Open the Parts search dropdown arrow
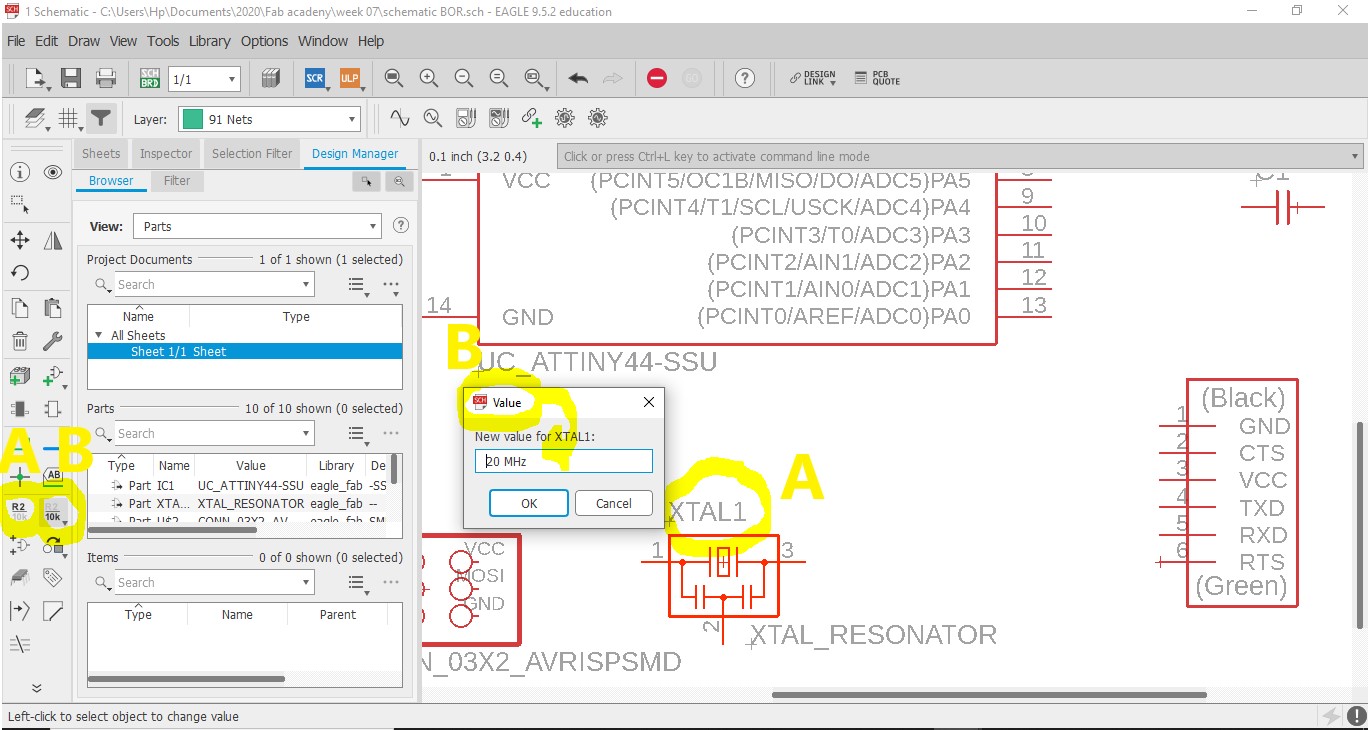This screenshot has width=1368, height=730. 306,434
